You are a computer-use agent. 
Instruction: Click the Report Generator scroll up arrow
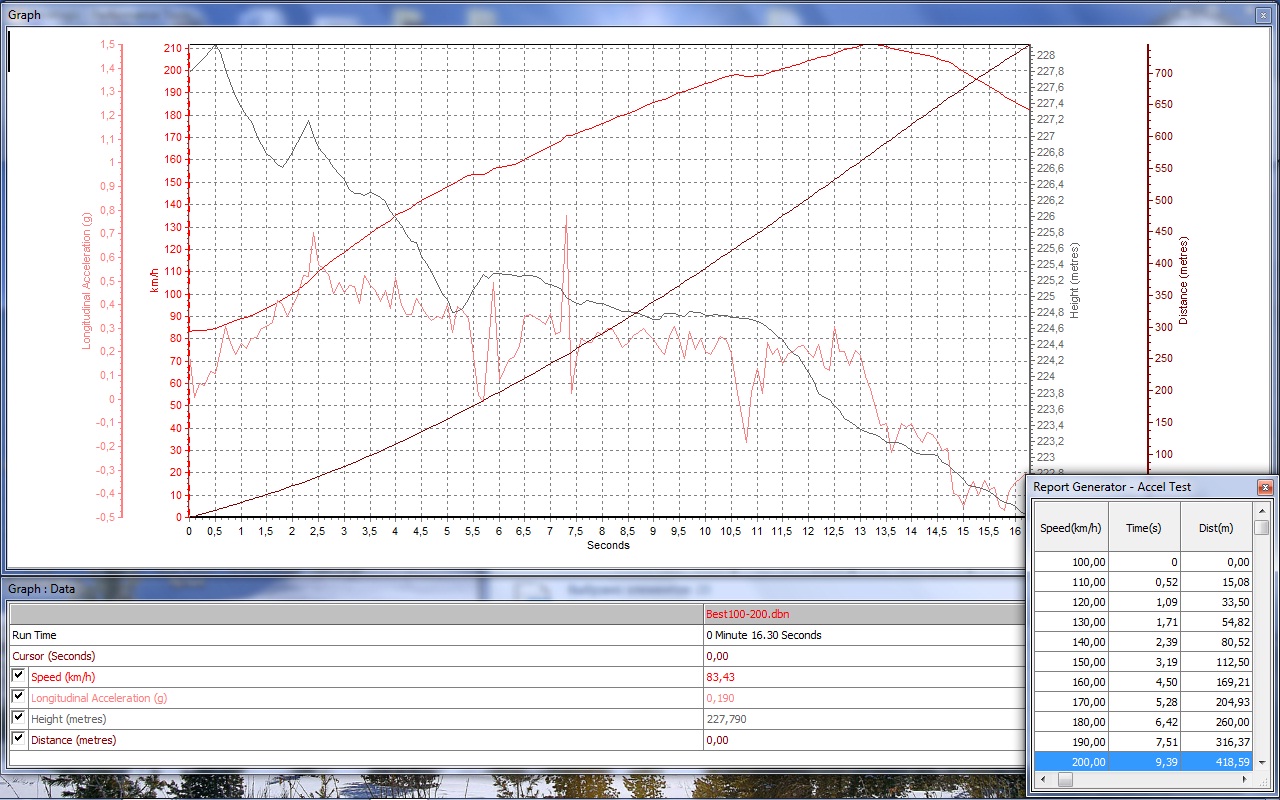[x=1262, y=509]
